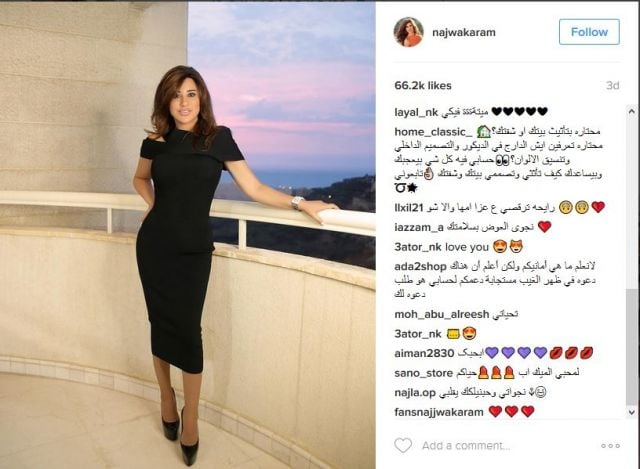Open sano_store commenter profile
The width and height of the screenshot is (640, 469).
click(x=424, y=373)
